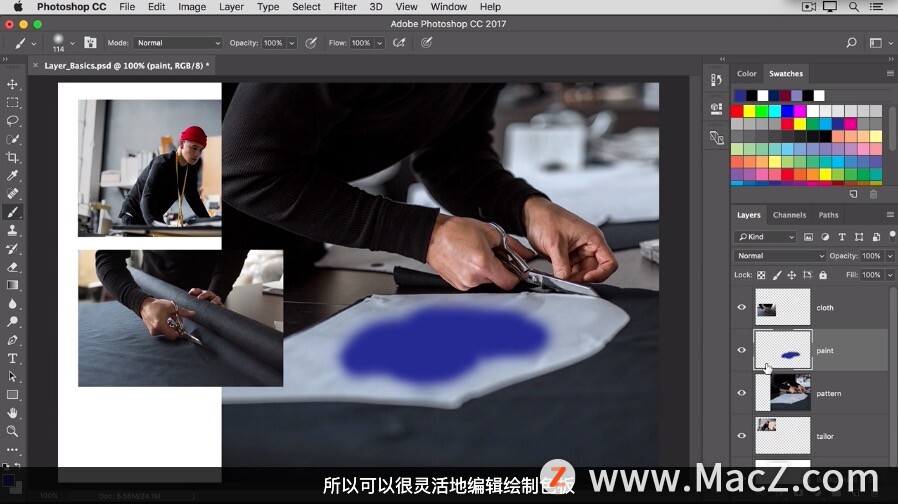Viewport: 898px width, 504px height.
Task: Toggle lock image pixels
Action: [777, 275]
